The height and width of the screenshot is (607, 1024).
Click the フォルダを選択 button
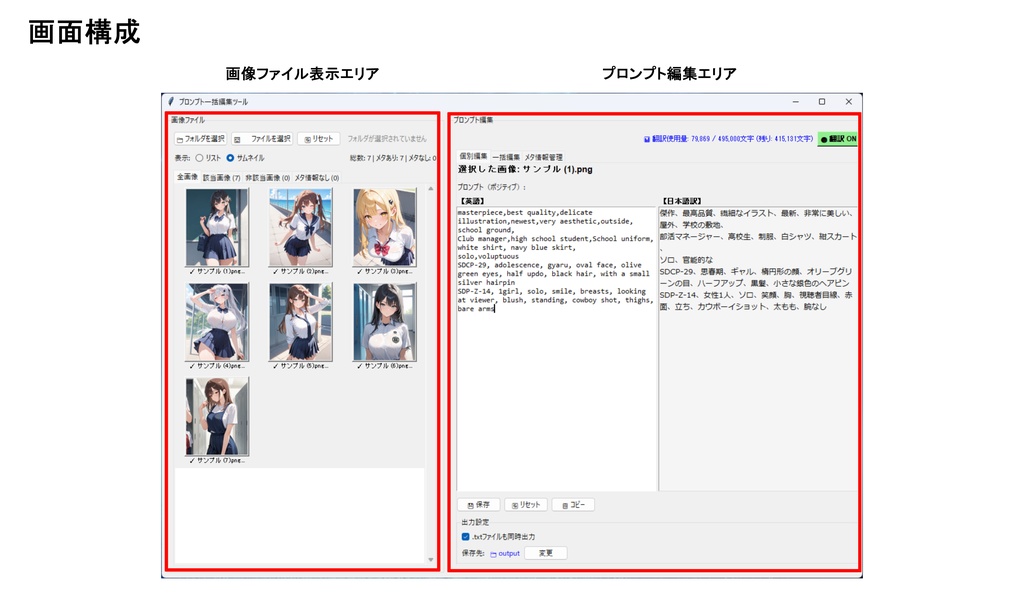pos(200,139)
